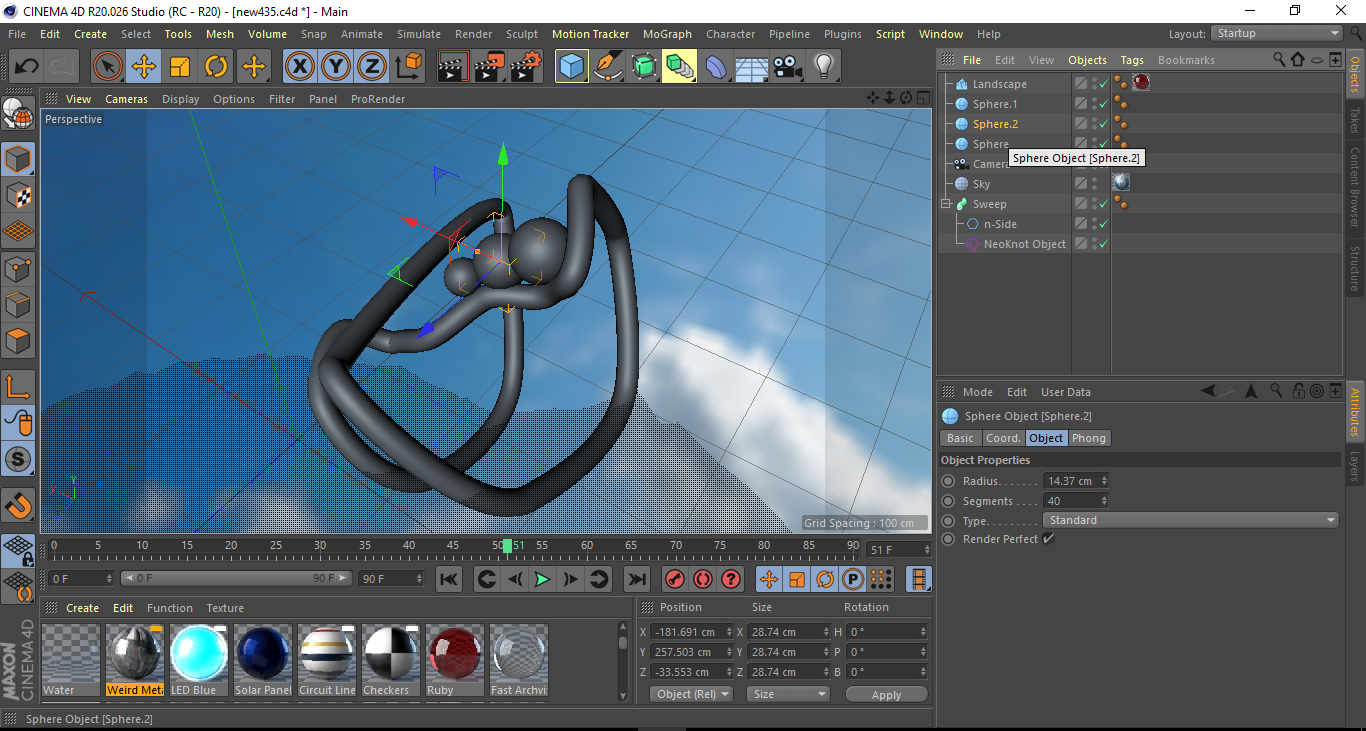The height and width of the screenshot is (731, 1366).
Task: Play animation forward
Action: click(542, 579)
